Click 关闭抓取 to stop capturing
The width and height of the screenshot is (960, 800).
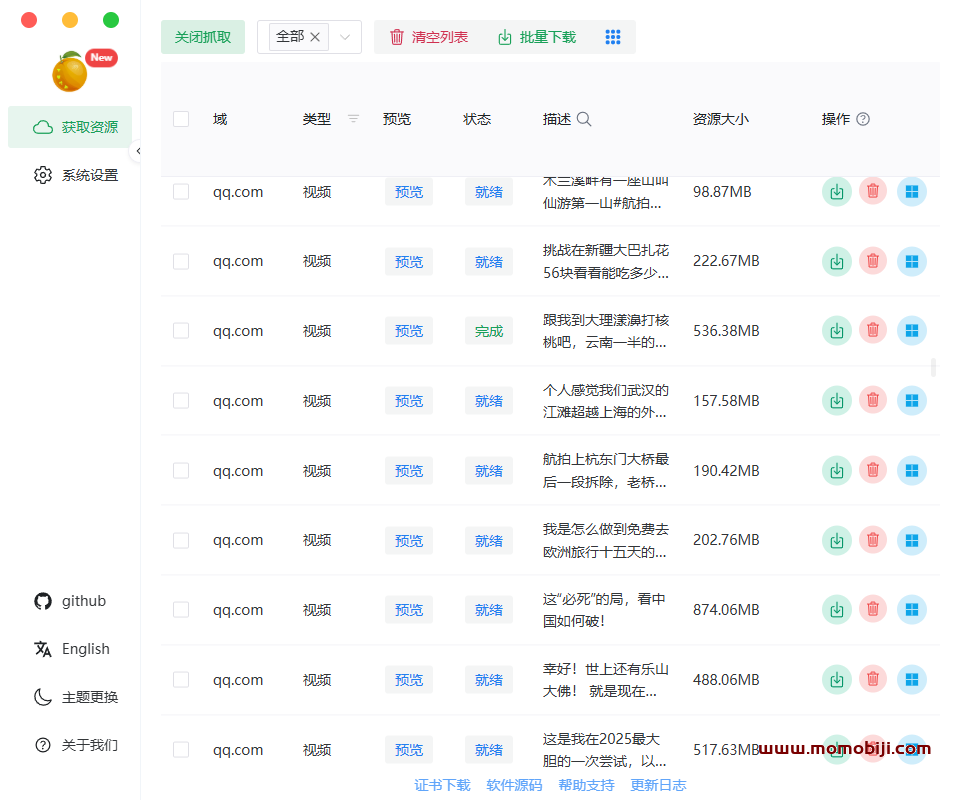pyautogui.click(x=202, y=36)
